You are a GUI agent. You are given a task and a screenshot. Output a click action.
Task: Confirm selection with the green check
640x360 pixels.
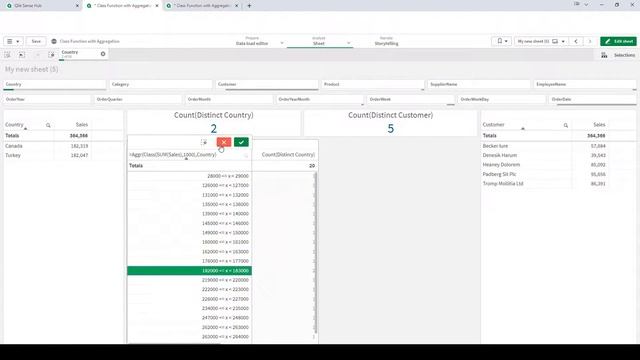point(241,142)
